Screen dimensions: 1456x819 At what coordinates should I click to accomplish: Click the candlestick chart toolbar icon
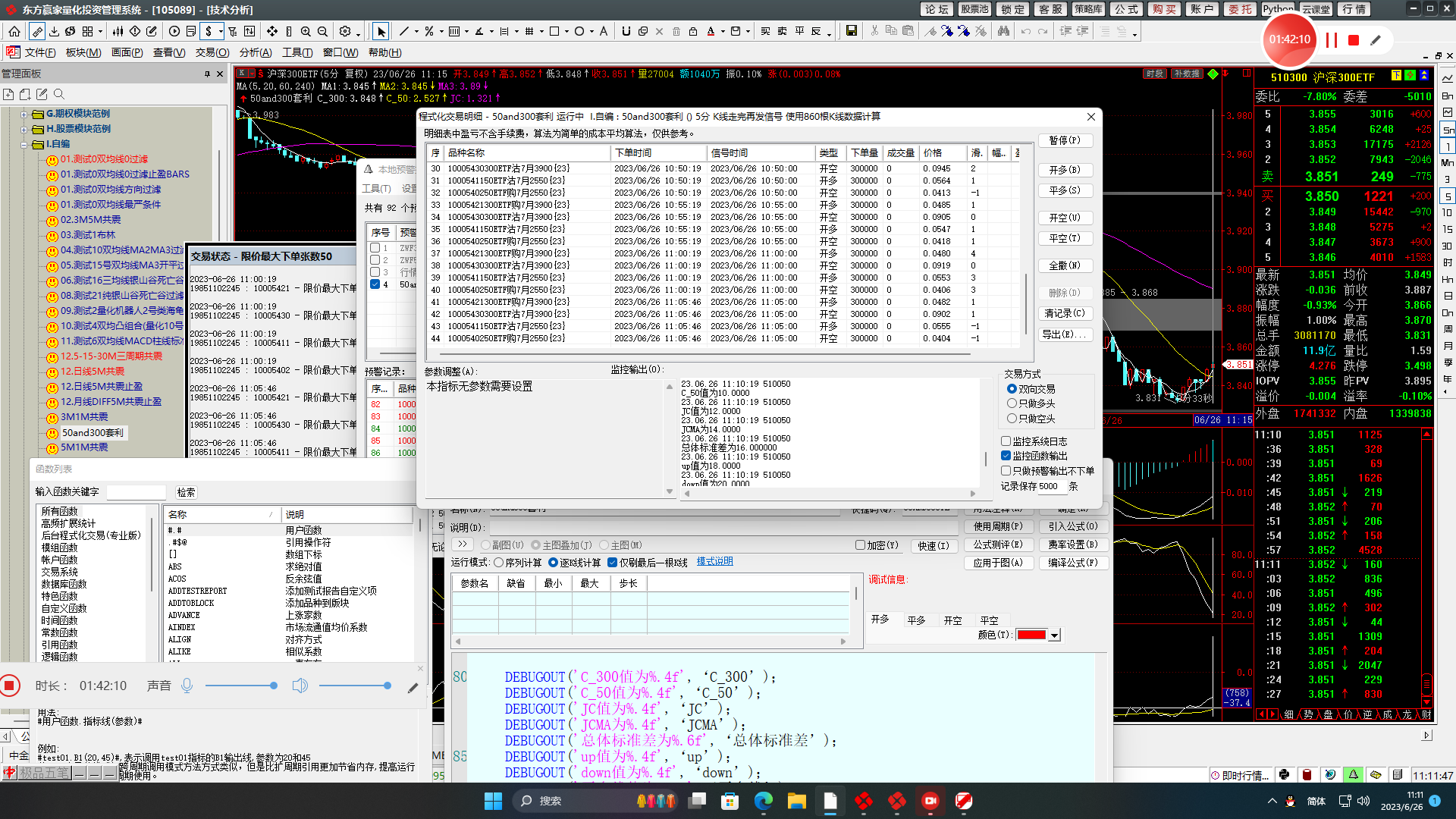tap(118, 31)
